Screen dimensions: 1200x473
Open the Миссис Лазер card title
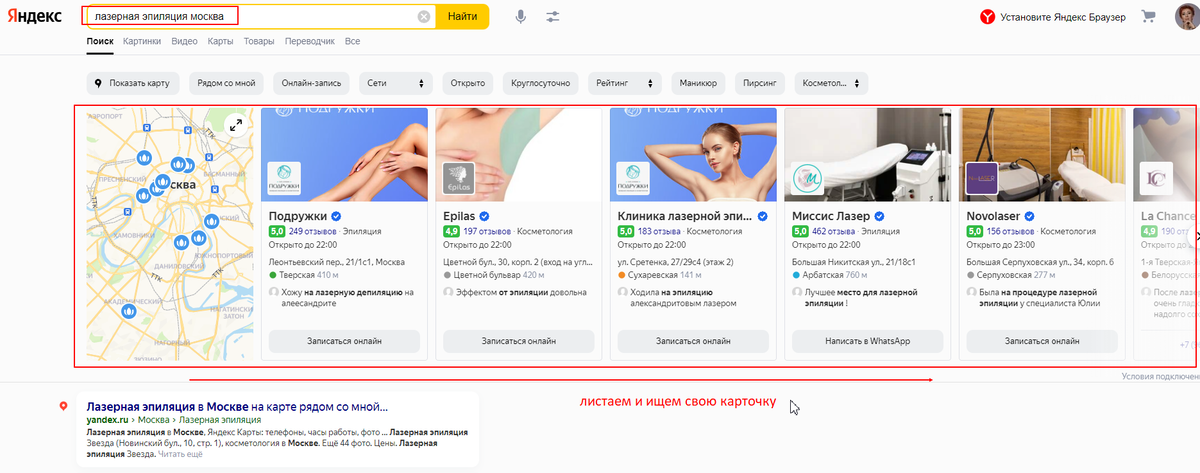(x=830, y=216)
